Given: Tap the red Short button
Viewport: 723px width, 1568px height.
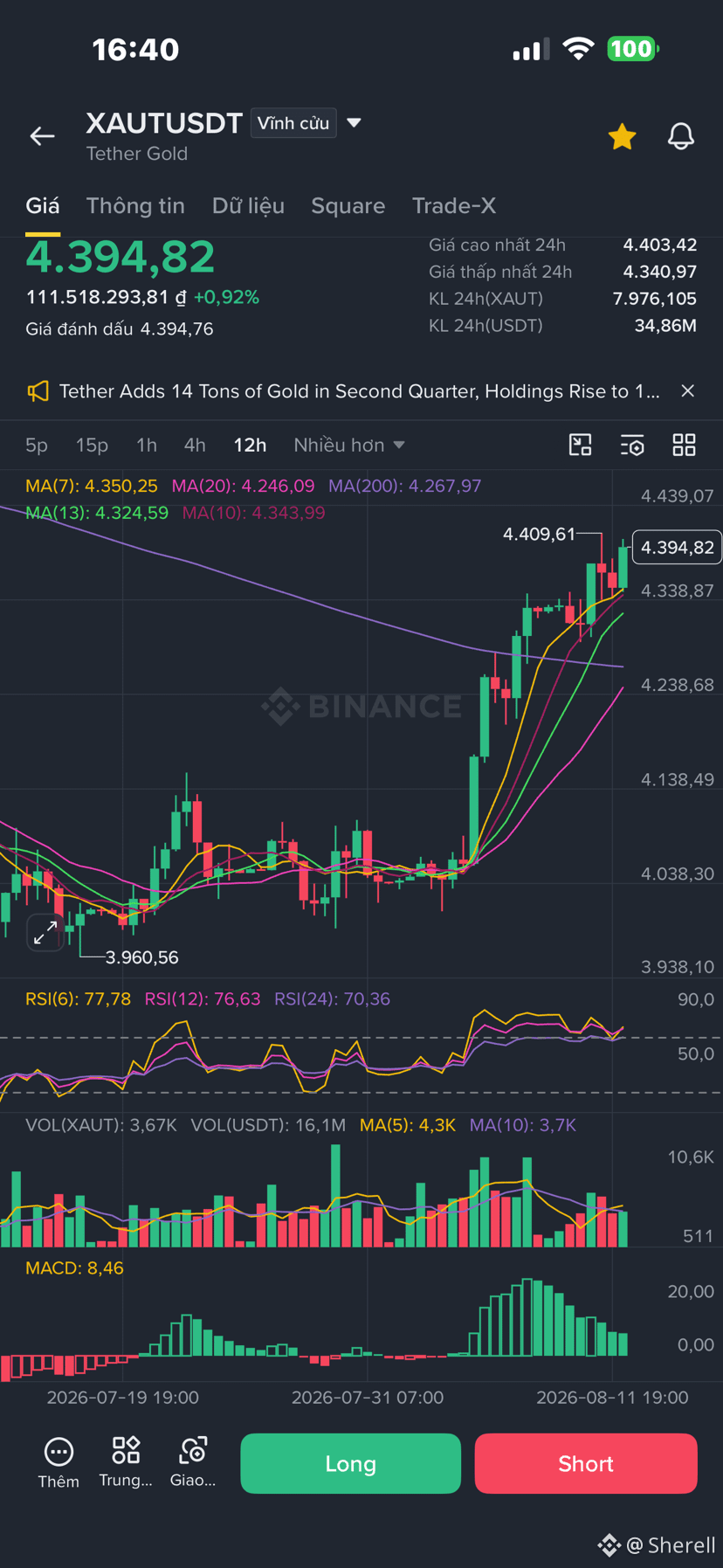Looking at the screenshot, I should coord(586,1463).
